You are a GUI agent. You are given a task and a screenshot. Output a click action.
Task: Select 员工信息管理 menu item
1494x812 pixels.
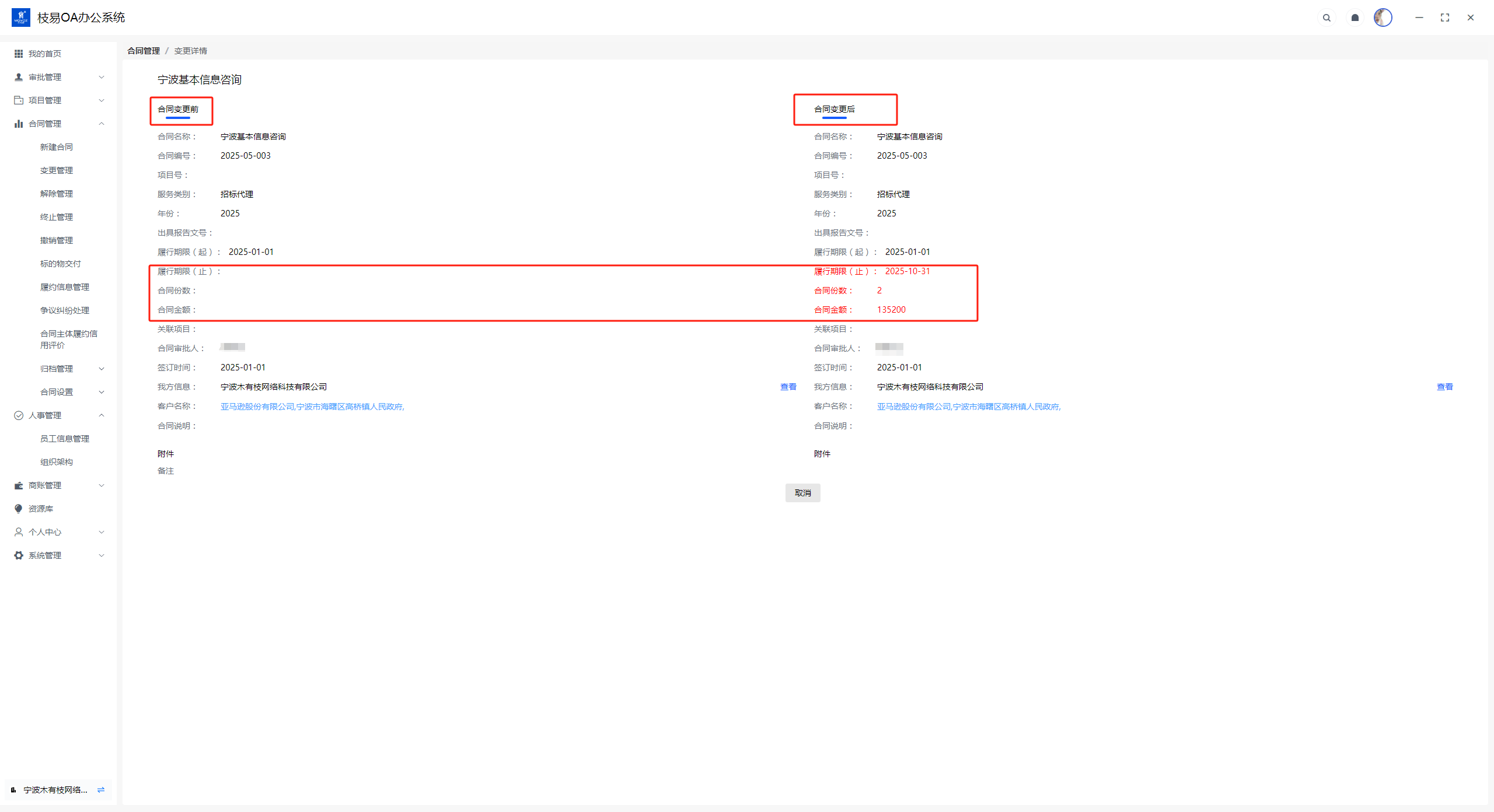coord(65,439)
